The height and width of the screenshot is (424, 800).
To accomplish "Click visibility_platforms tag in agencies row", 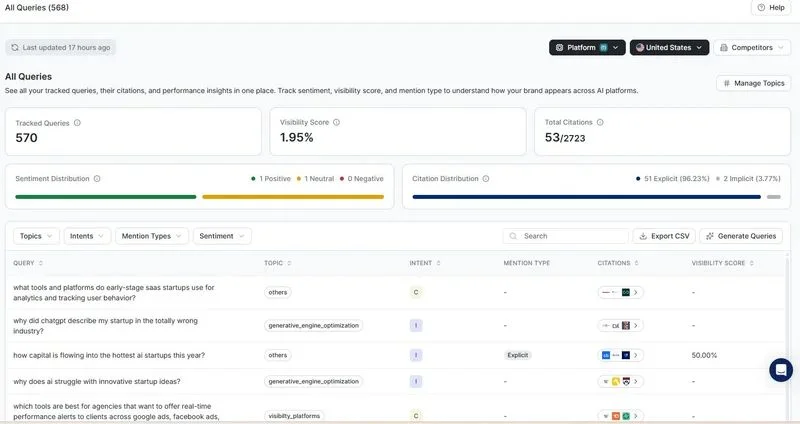I will click(294, 416).
